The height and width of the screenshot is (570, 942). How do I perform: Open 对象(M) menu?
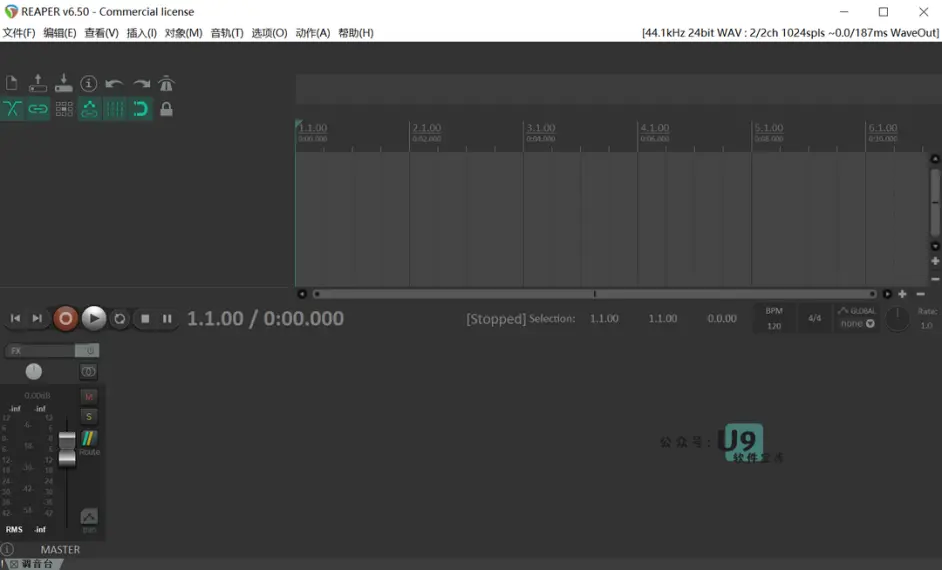(184, 33)
